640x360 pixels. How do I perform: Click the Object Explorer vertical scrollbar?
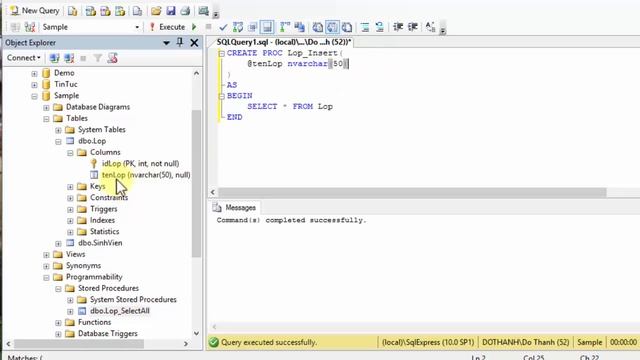click(x=196, y=184)
